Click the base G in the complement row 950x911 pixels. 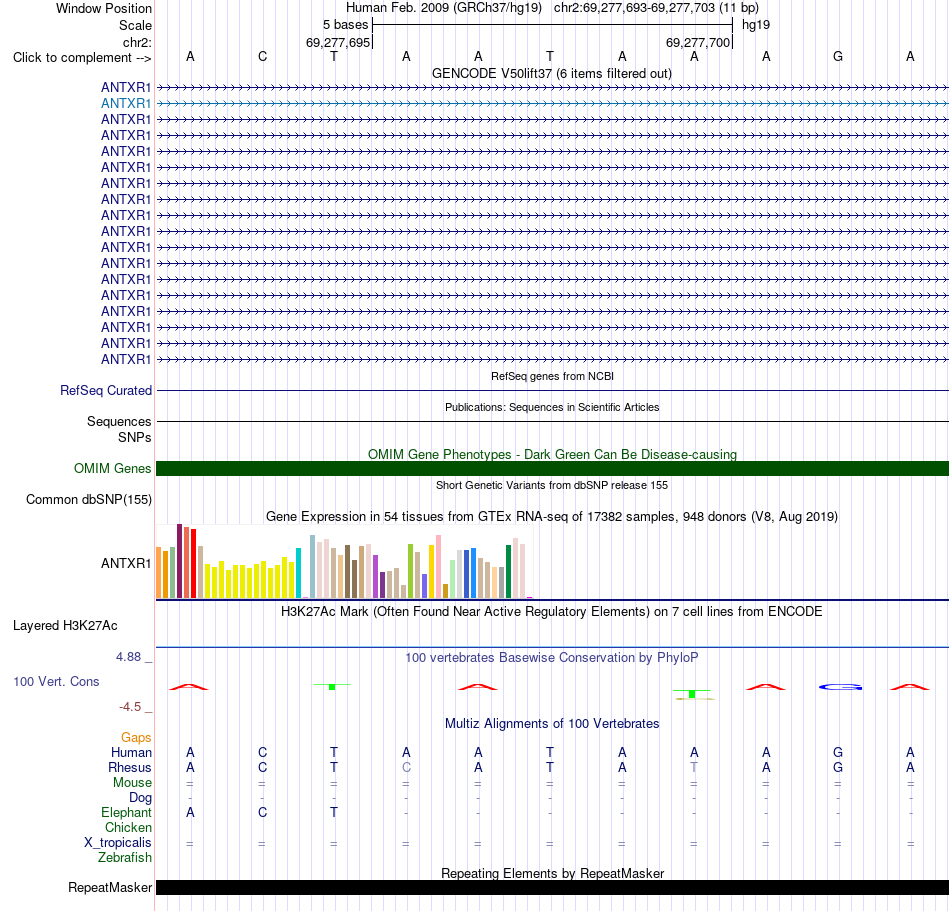(x=838, y=57)
